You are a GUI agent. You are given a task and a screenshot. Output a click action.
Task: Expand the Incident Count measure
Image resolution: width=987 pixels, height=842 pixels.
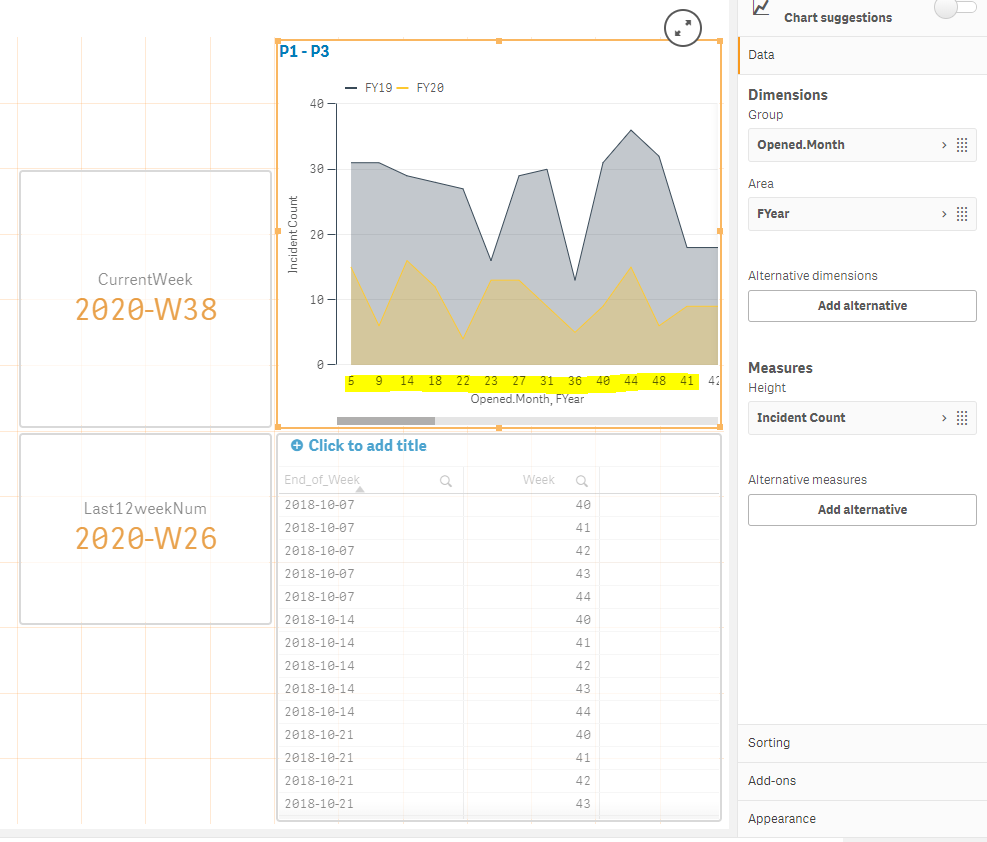[943, 418]
